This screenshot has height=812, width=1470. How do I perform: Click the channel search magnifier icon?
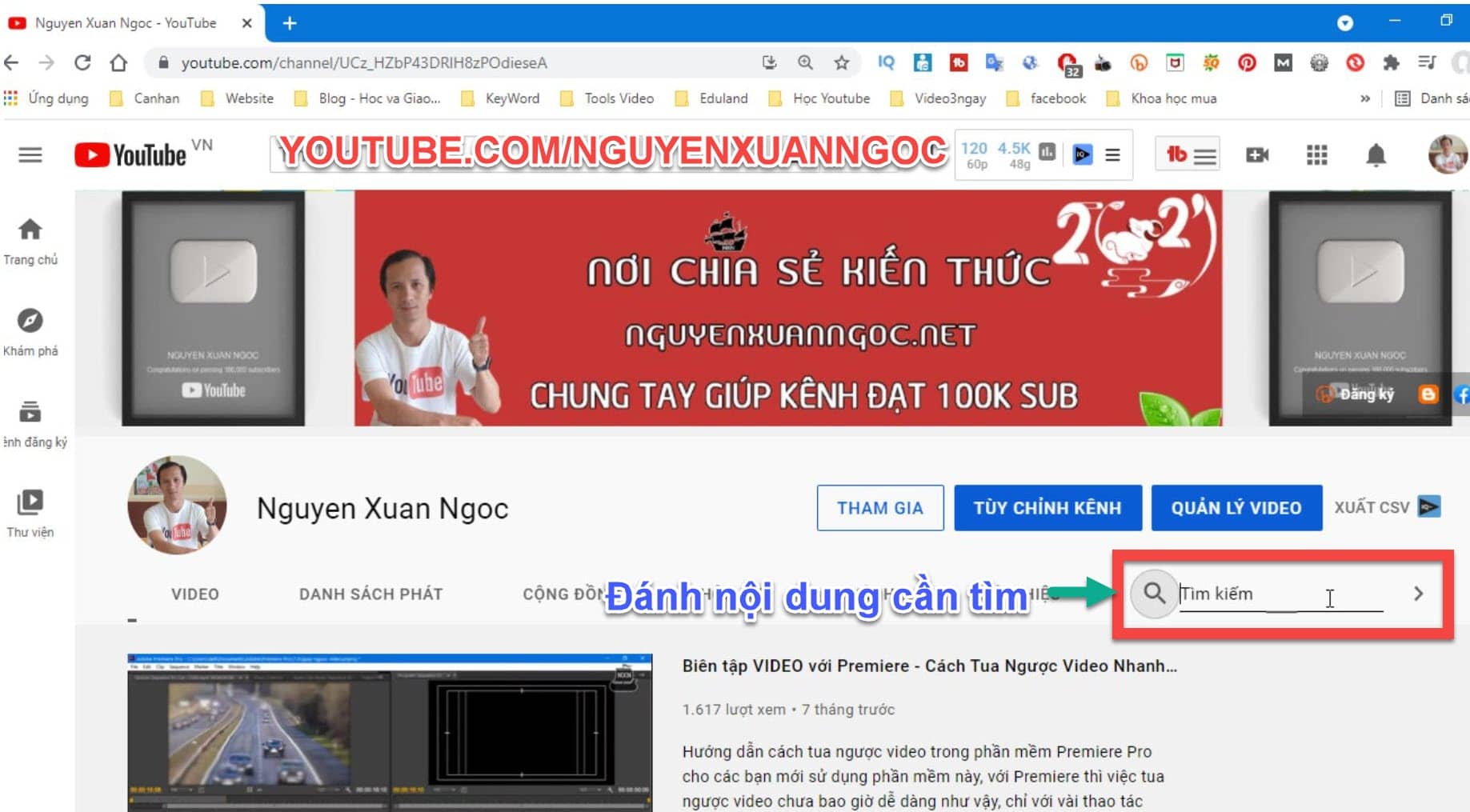point(1154,593)
